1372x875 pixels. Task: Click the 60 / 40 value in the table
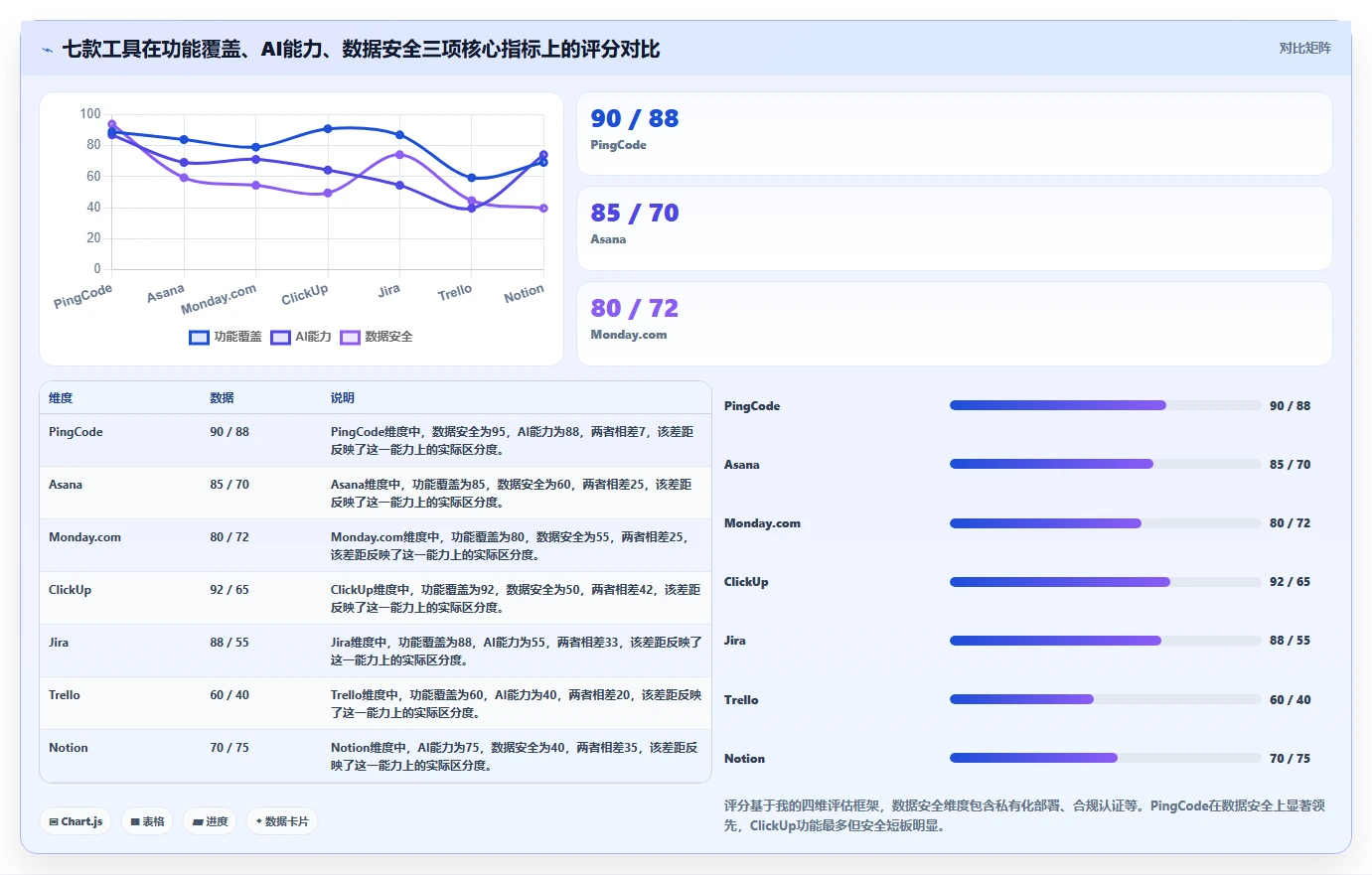click(229, 695)
